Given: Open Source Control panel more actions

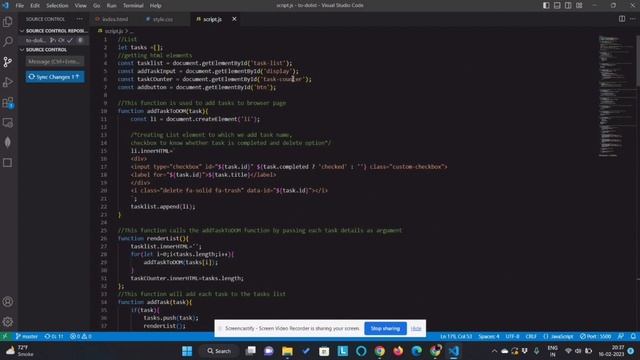Looking at the screenshot, I should tap(79, 19).
